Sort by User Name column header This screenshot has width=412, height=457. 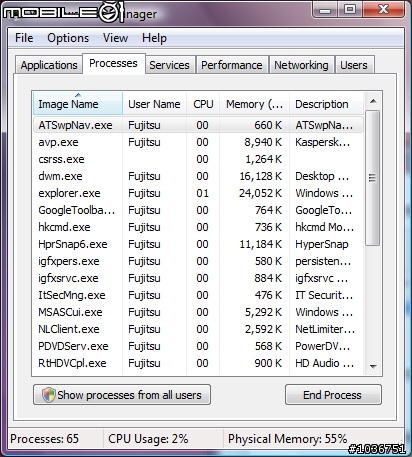point(154,104)
